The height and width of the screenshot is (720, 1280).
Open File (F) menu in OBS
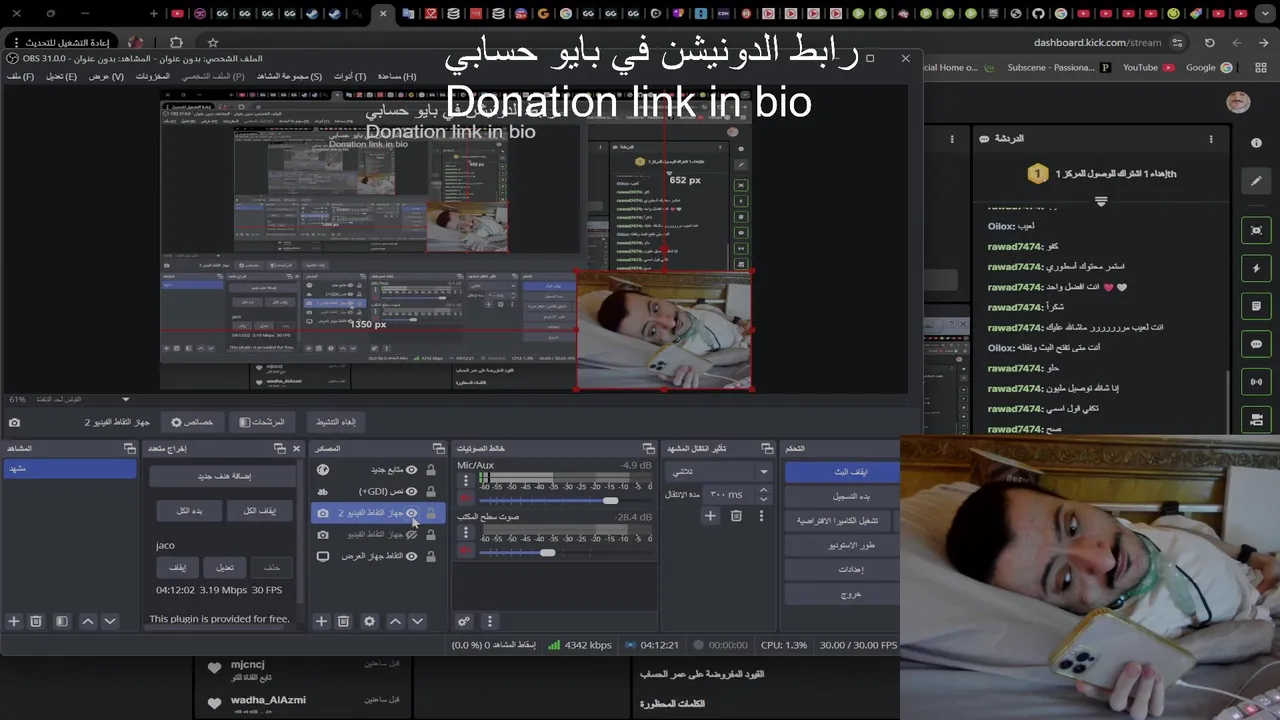pyautogui.click(x=20, y=76)
